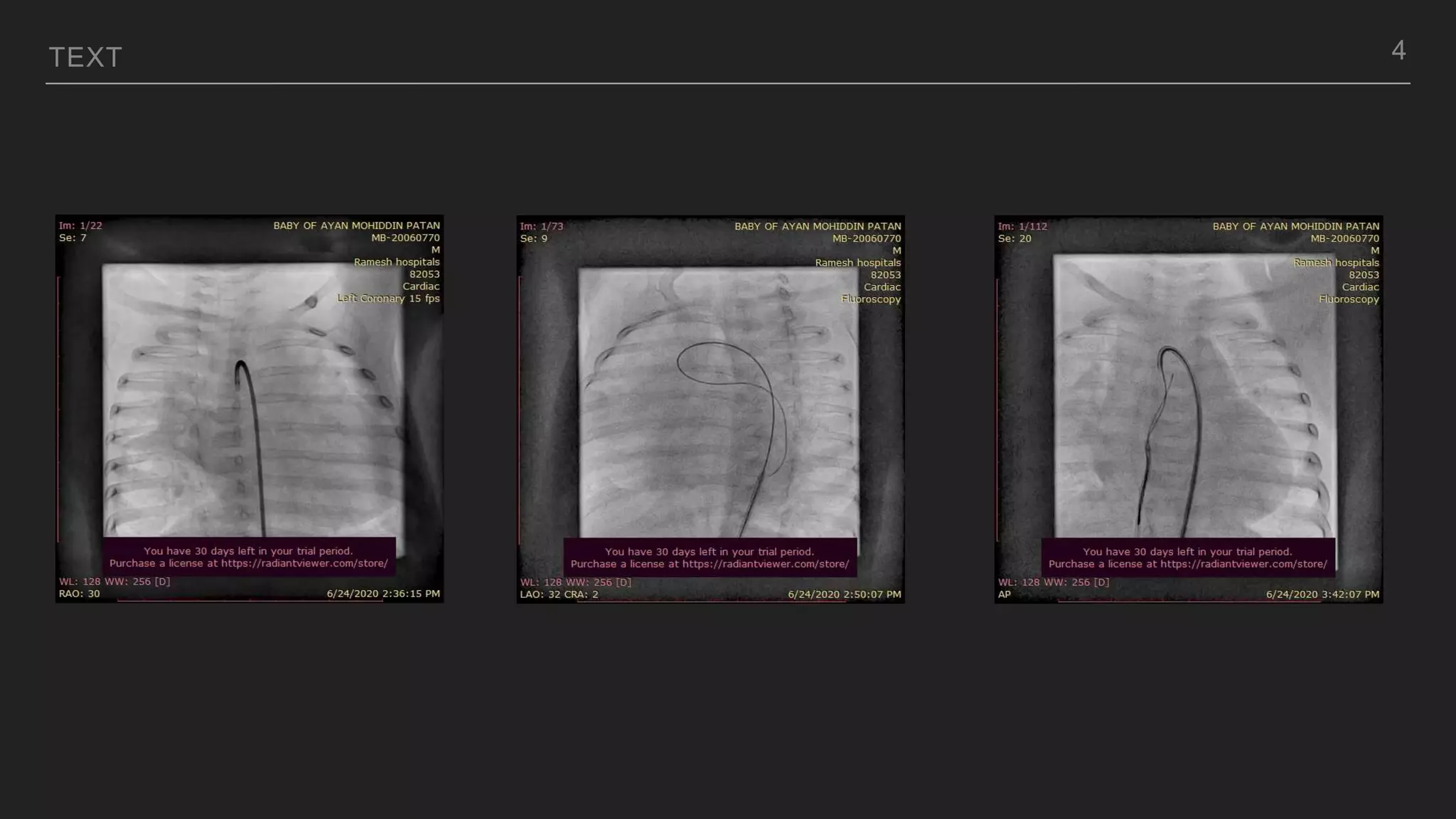Click 'Se: 20' label on third image
Viewport: 1456px width, 819px height.
1015,238
